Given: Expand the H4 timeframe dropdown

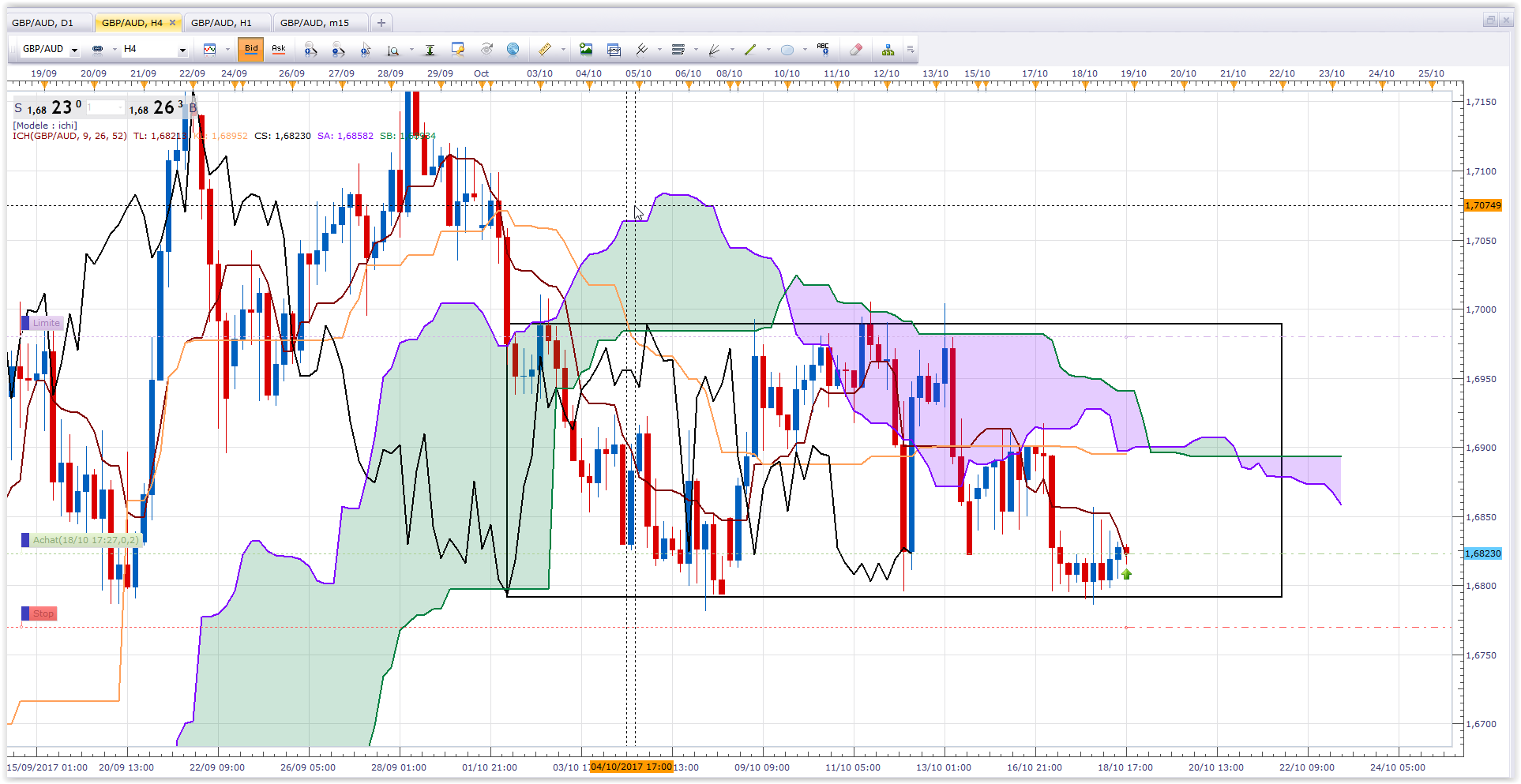Looking at the screenshot, I should pyautogui.click(x=182, y=50).
